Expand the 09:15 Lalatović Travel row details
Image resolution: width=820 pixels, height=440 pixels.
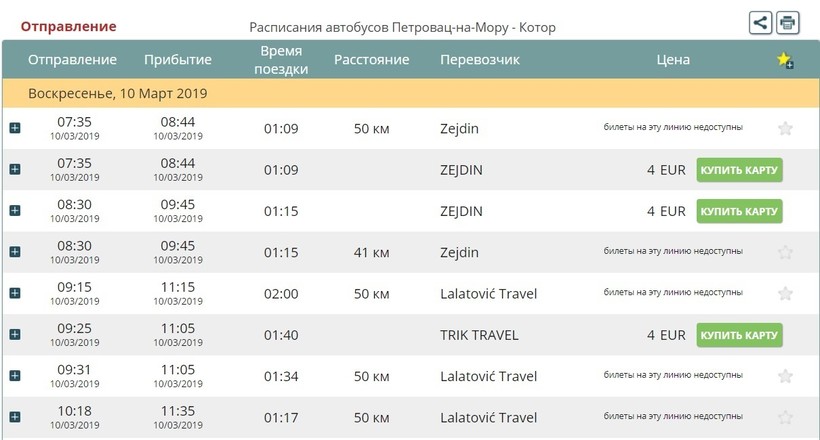[x=15, y=294]
